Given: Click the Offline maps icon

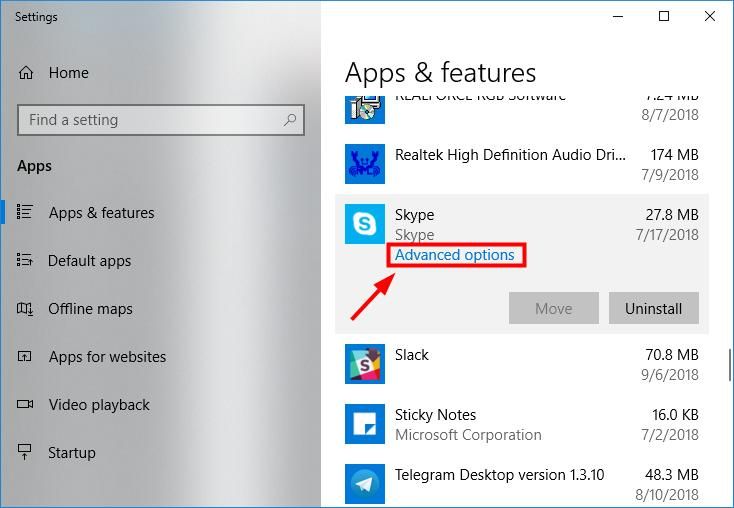Looking at the screenshot, I should click(26, 309).
